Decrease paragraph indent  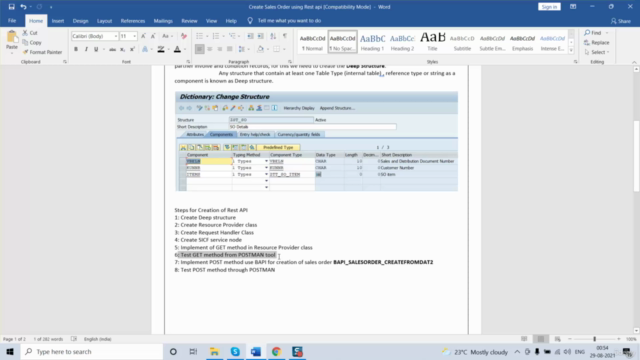(x=250, y=36)
